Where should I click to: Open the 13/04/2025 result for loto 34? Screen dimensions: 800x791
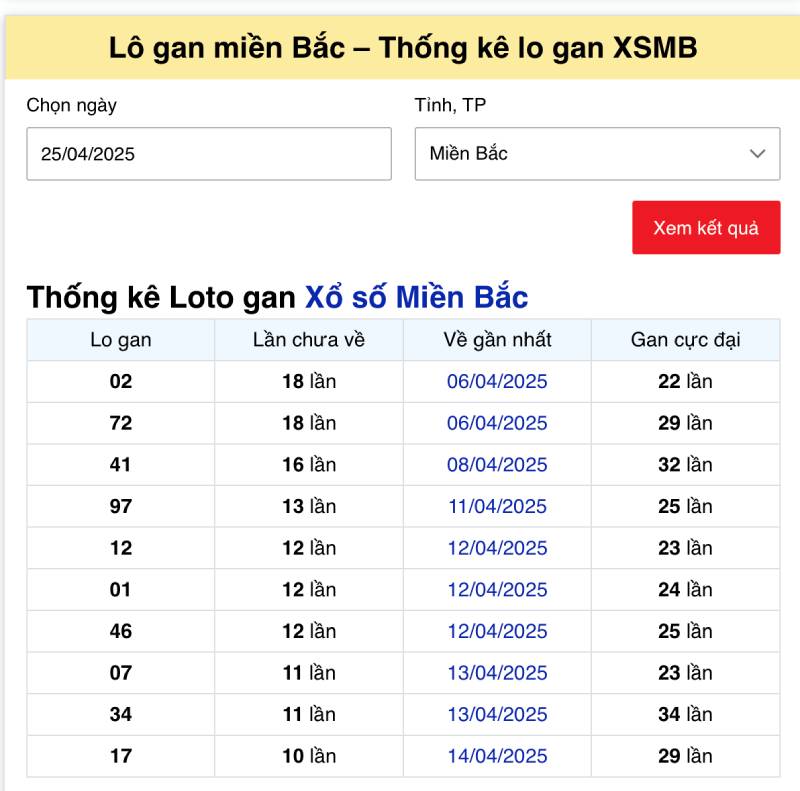click(497, 714)
